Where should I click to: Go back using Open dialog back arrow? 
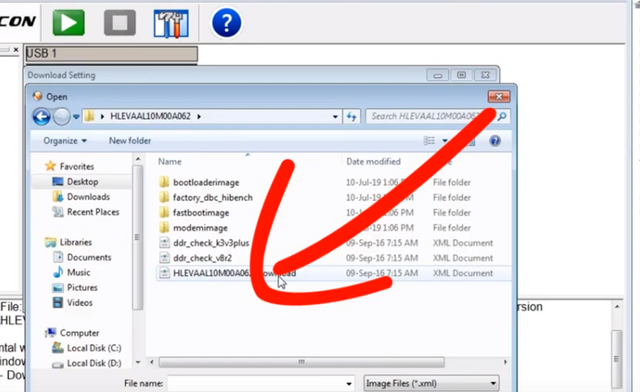[x=42, y=117]
